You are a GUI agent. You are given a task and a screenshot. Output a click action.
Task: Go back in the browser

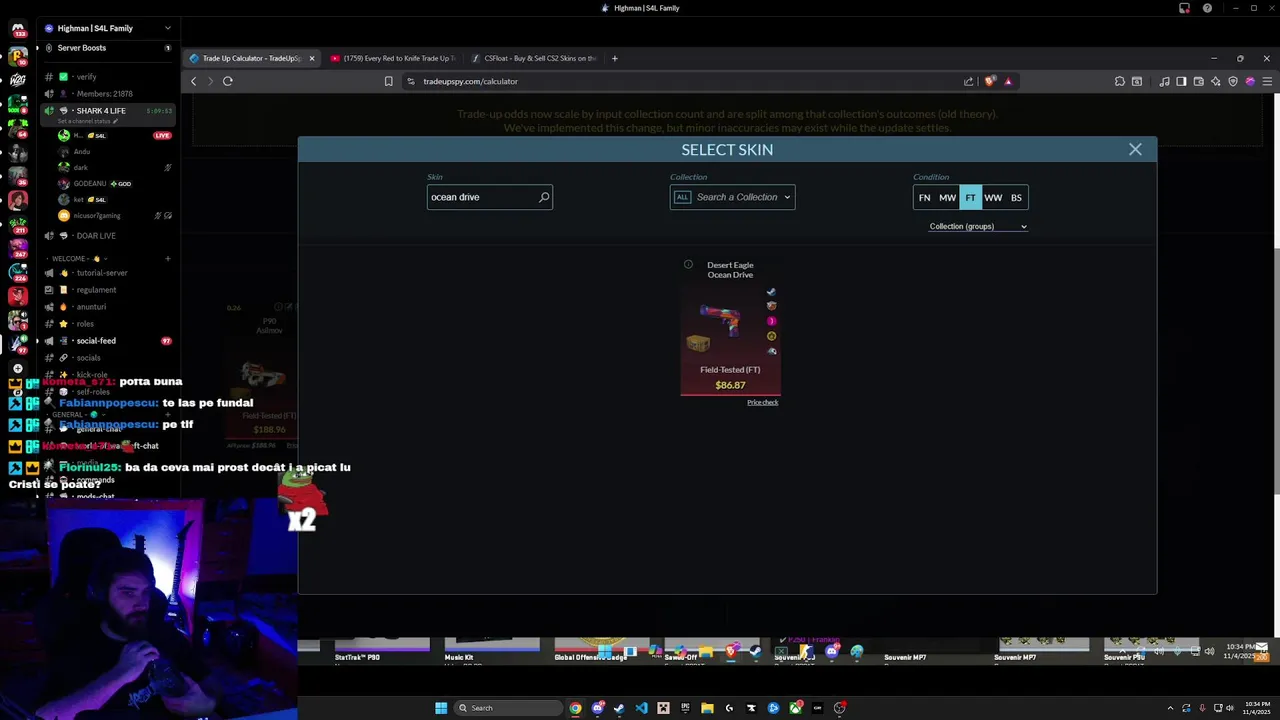[194, 81]
